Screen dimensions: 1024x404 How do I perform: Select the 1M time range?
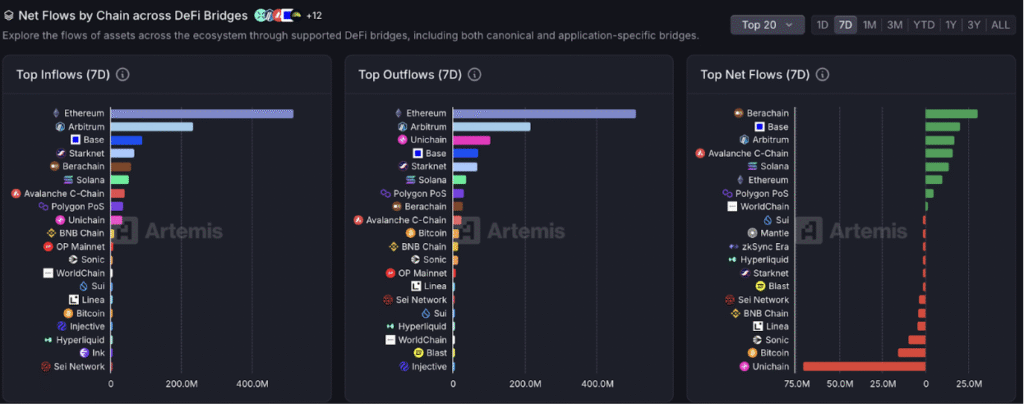[869, 25]
